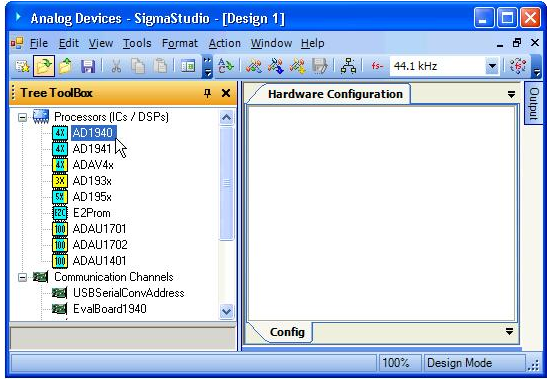Open the far-right toolbar overflow arrow

[537, 66]
